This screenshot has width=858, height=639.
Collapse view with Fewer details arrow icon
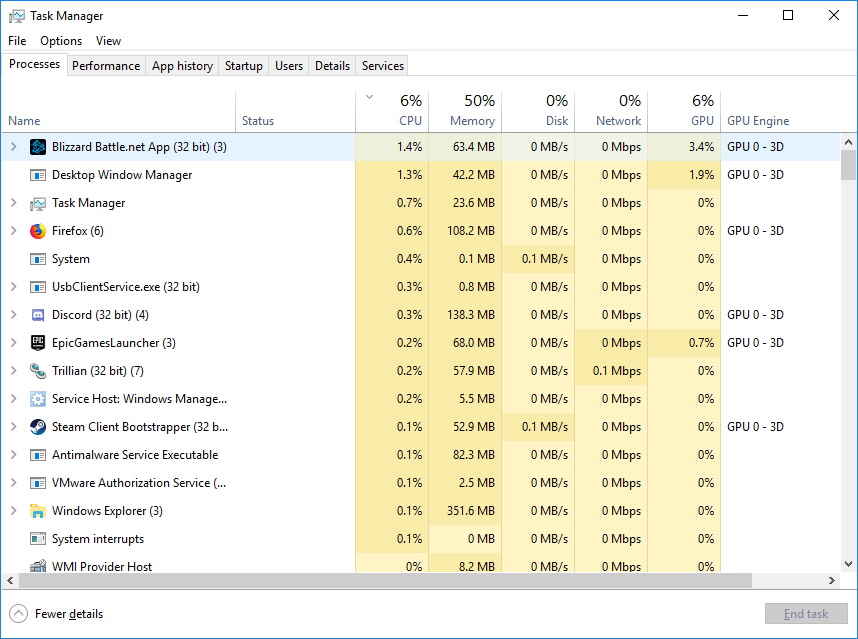[18, 614]
